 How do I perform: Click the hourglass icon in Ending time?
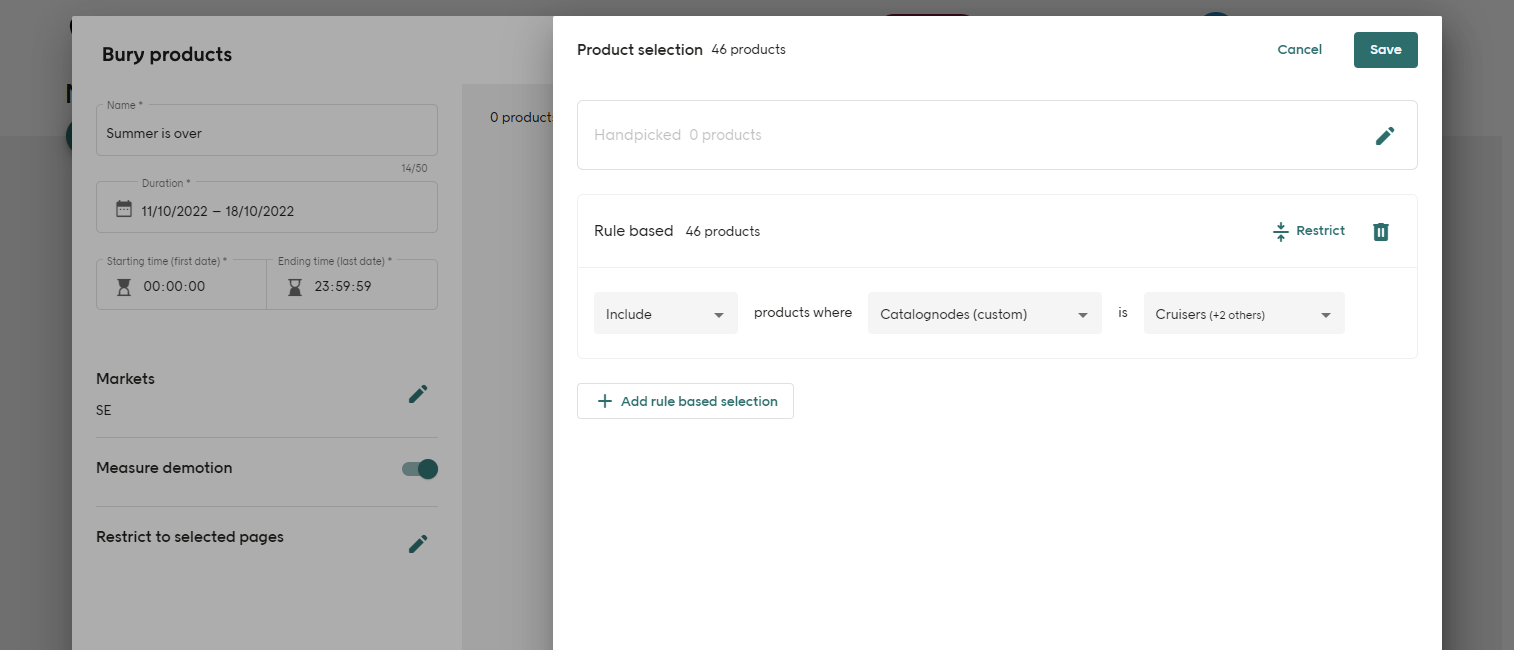coord(295,287)
